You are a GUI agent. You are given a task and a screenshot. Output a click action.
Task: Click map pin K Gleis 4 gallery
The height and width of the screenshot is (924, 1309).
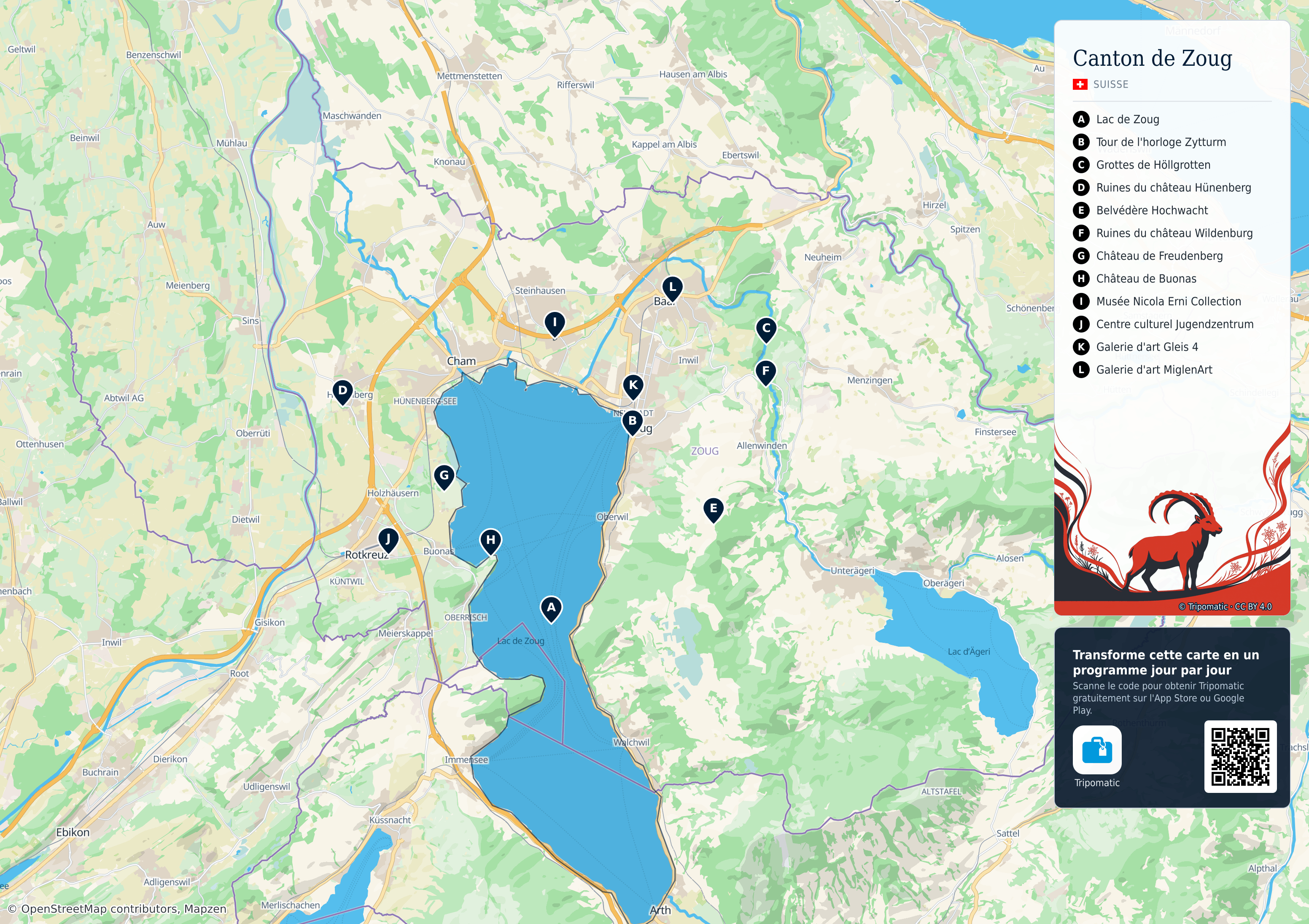point(633,387)
